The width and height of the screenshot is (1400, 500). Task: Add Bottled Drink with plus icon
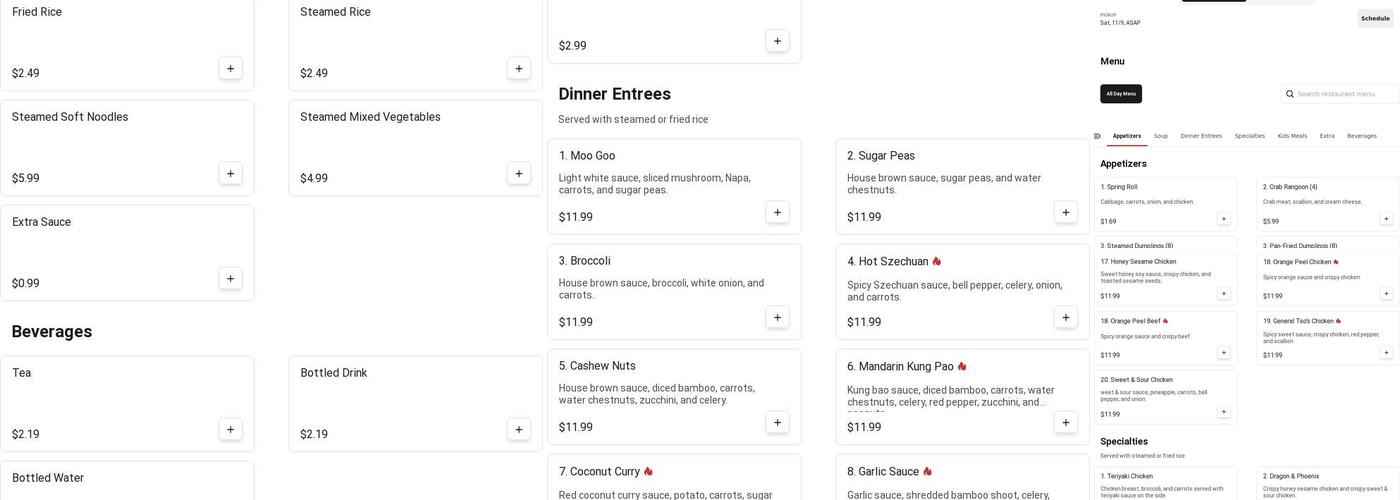(x=518, y=430)
